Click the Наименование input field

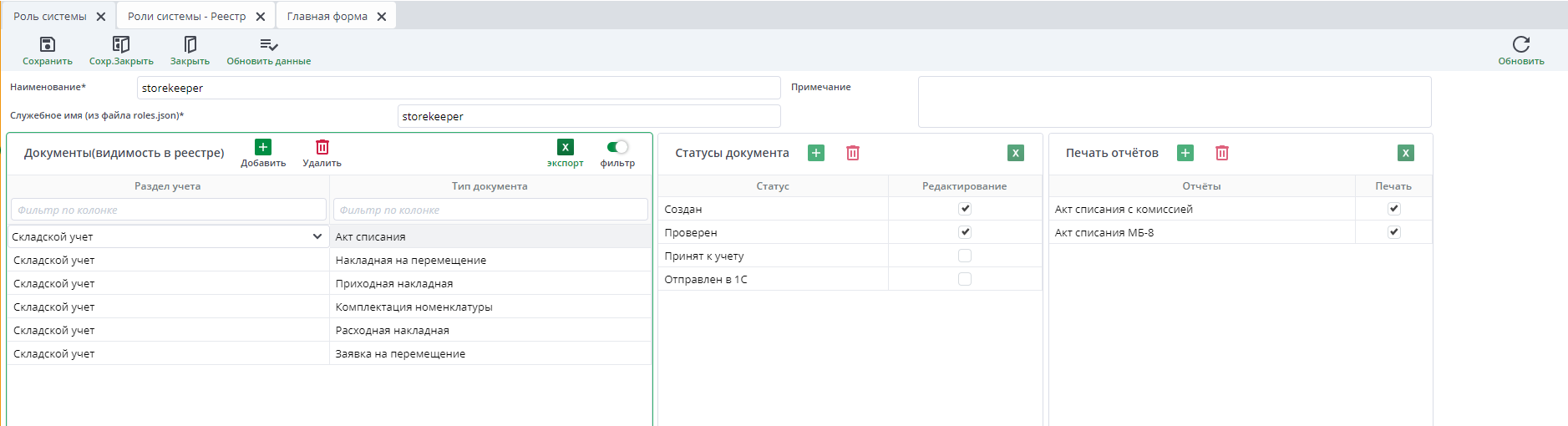pos(458,88)
